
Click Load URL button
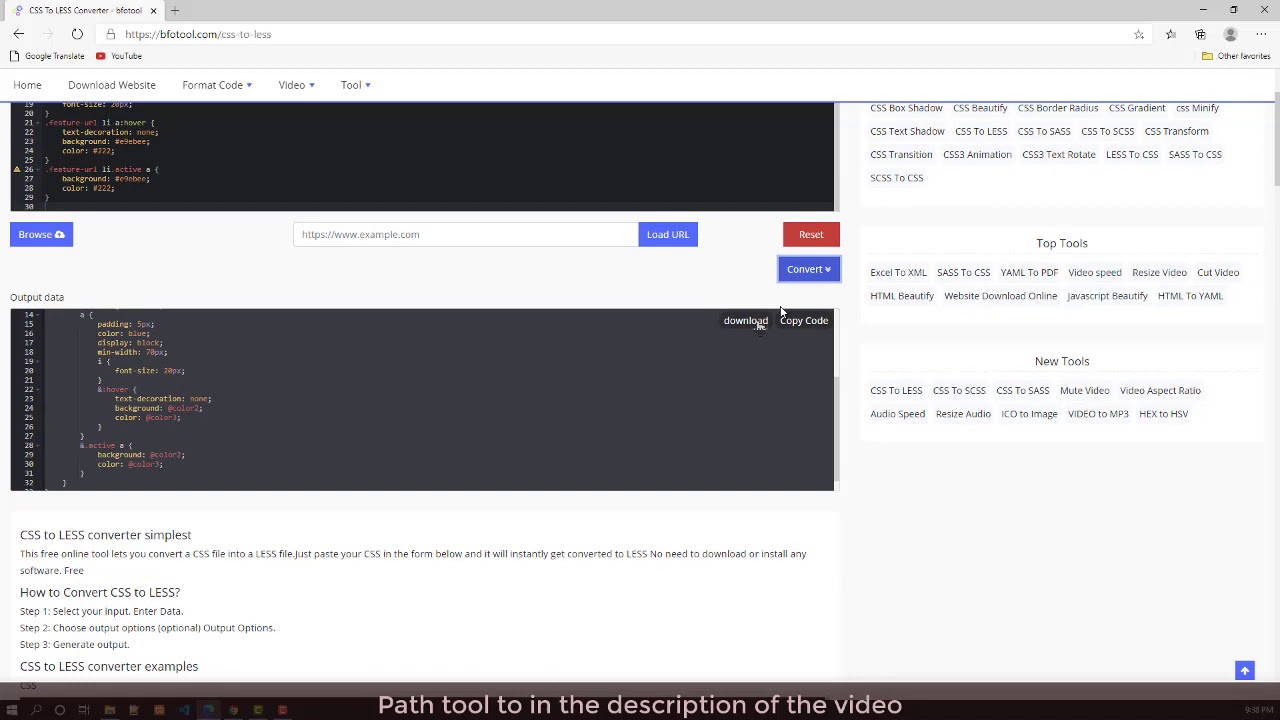668,234
